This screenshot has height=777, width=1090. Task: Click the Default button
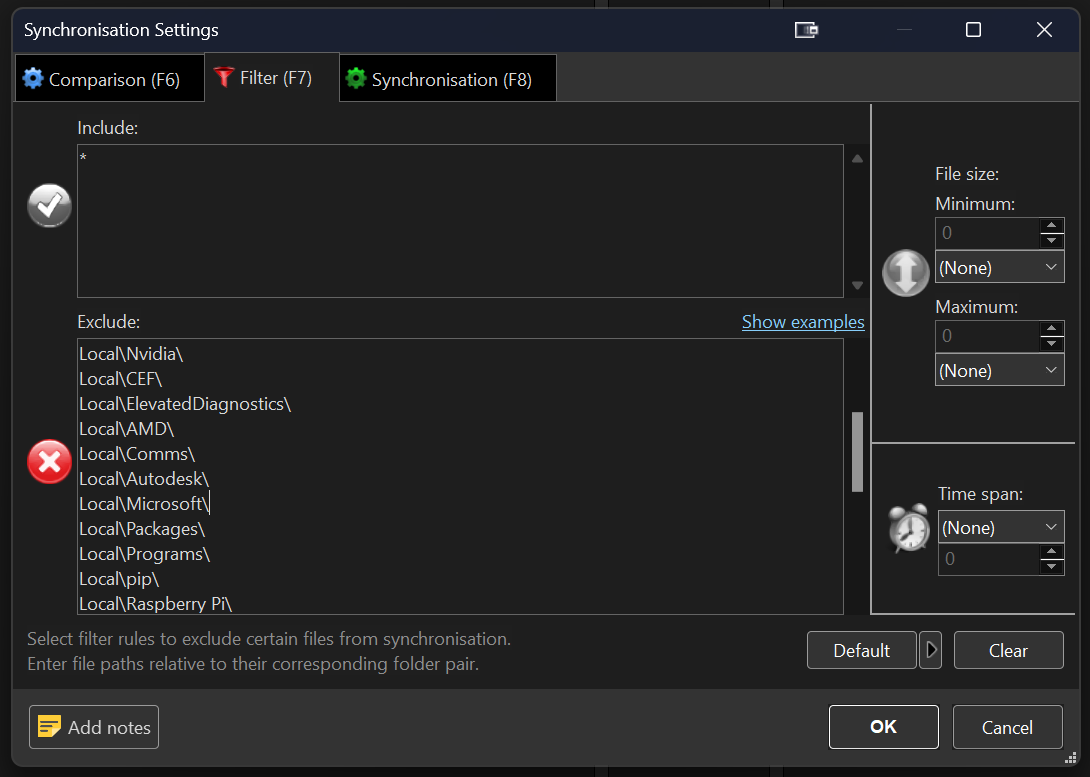tap(861, 651)
